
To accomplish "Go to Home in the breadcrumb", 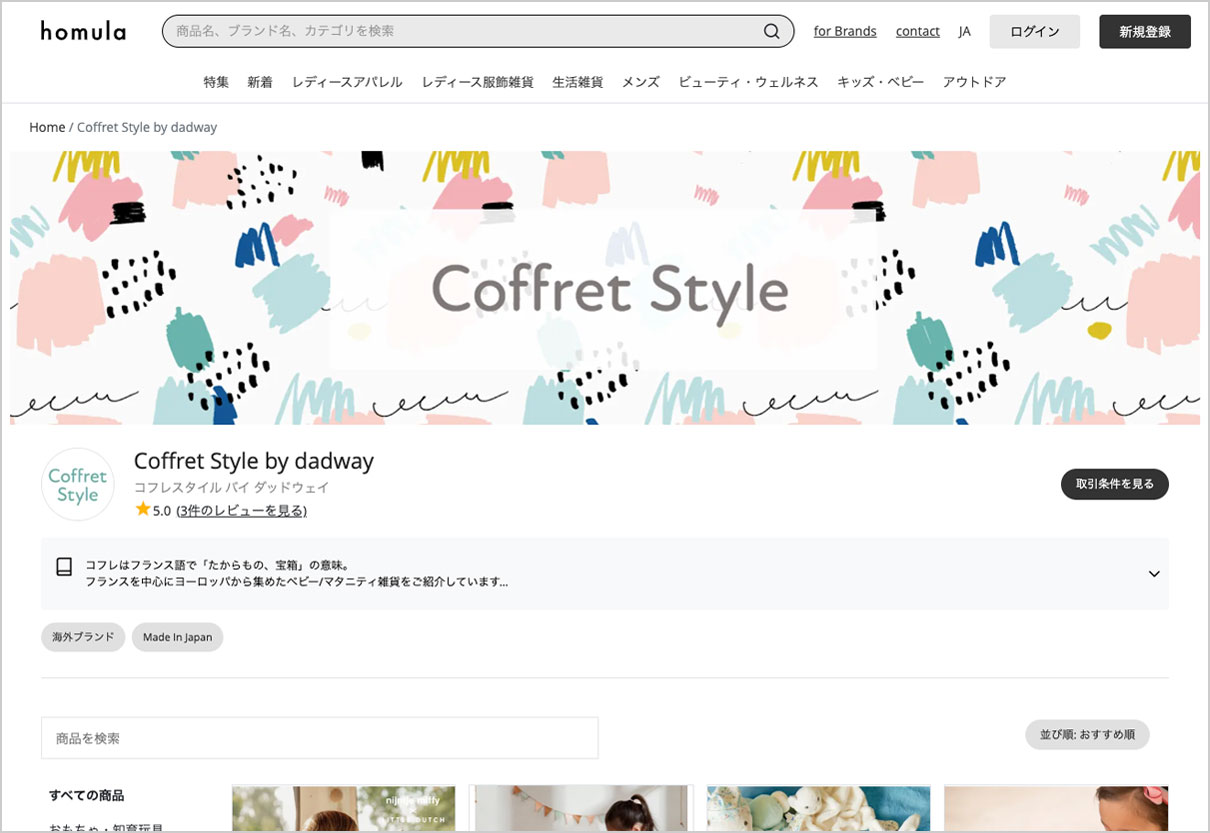I will [x=47, y=127].
